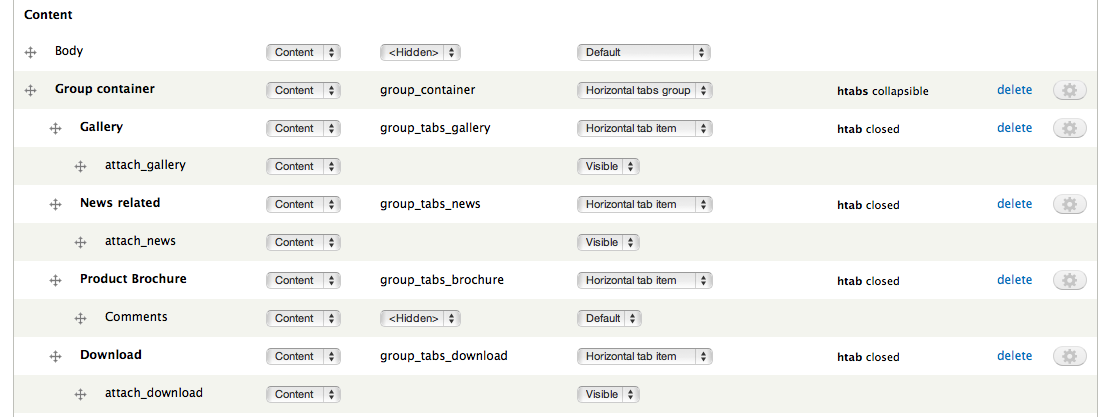
Task: Open the gear settings for Gallery group
Action: [x=1069, y=128]
